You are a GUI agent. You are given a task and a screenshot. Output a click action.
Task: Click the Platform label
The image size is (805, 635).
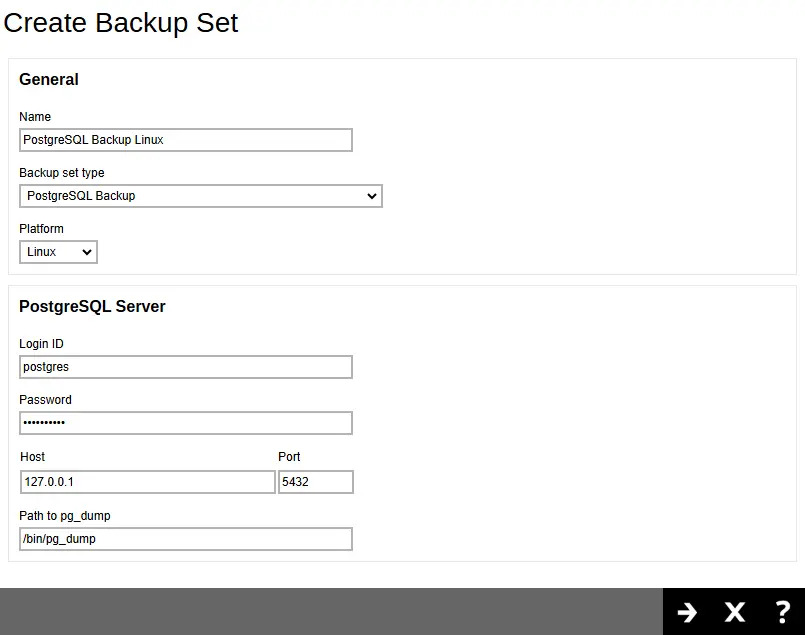coord(42,228)
